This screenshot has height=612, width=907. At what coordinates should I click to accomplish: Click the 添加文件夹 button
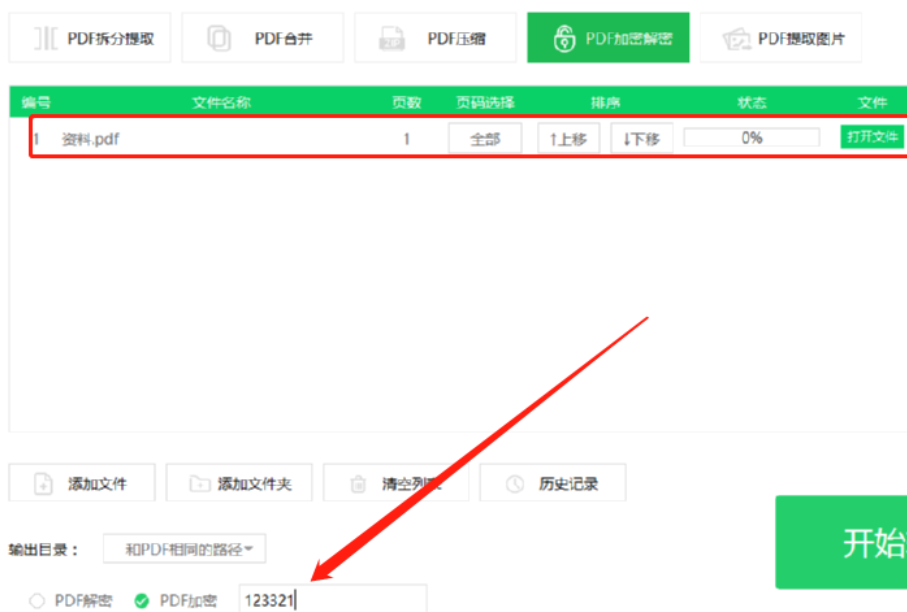coord(239,482)
